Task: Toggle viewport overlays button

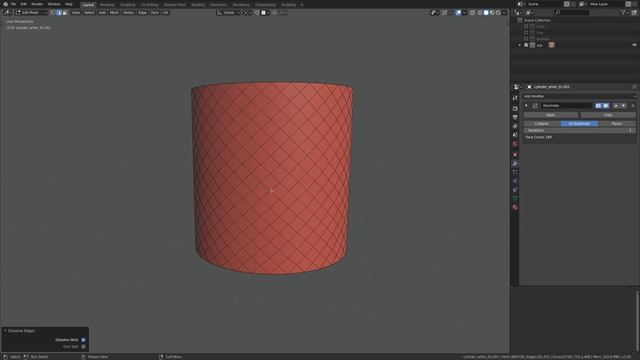Action: coord(458,13)
